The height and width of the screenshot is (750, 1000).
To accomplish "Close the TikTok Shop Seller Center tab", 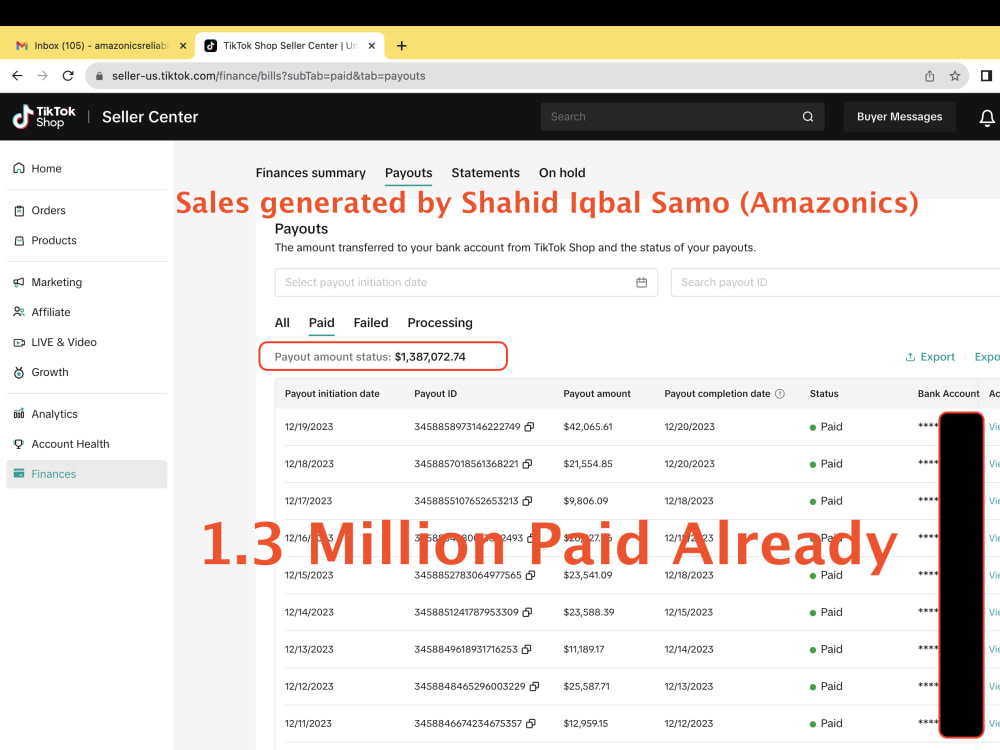I will pos(372,46).
